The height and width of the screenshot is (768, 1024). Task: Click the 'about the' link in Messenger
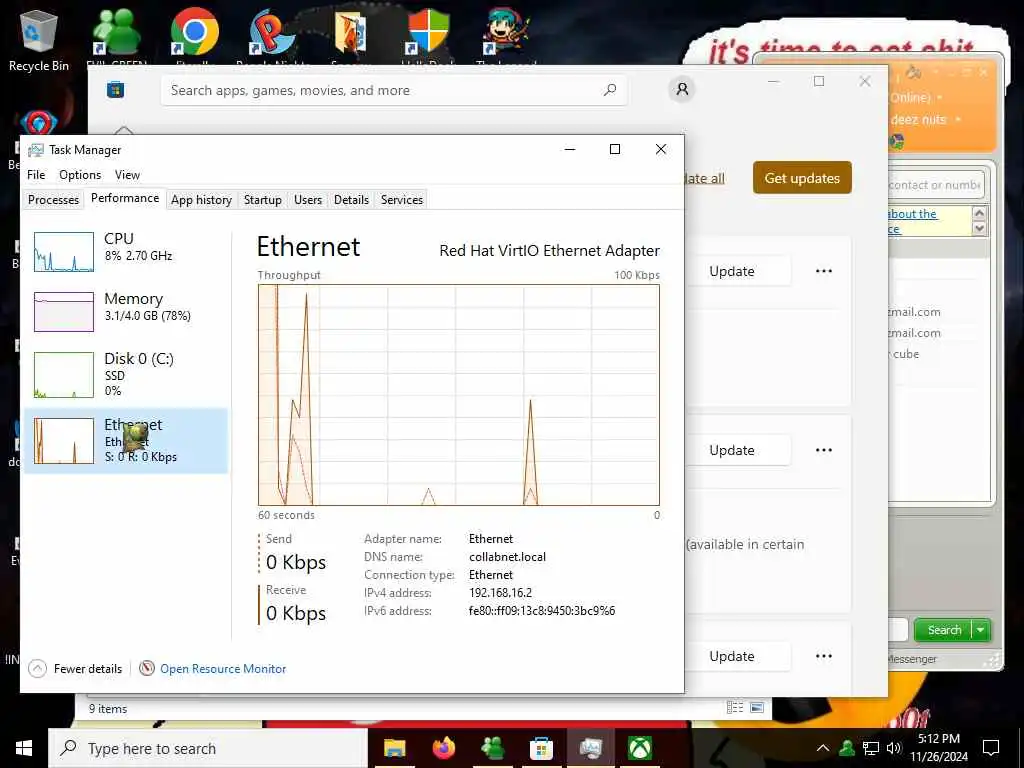913,214
